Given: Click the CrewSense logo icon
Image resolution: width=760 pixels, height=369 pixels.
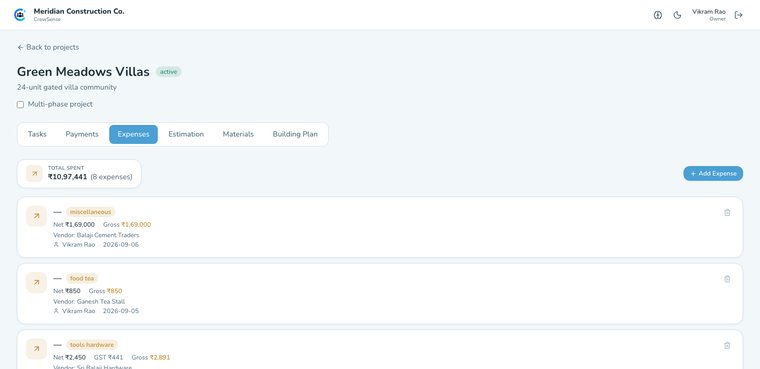Looking at the screenshot, I should coord(19,15).
